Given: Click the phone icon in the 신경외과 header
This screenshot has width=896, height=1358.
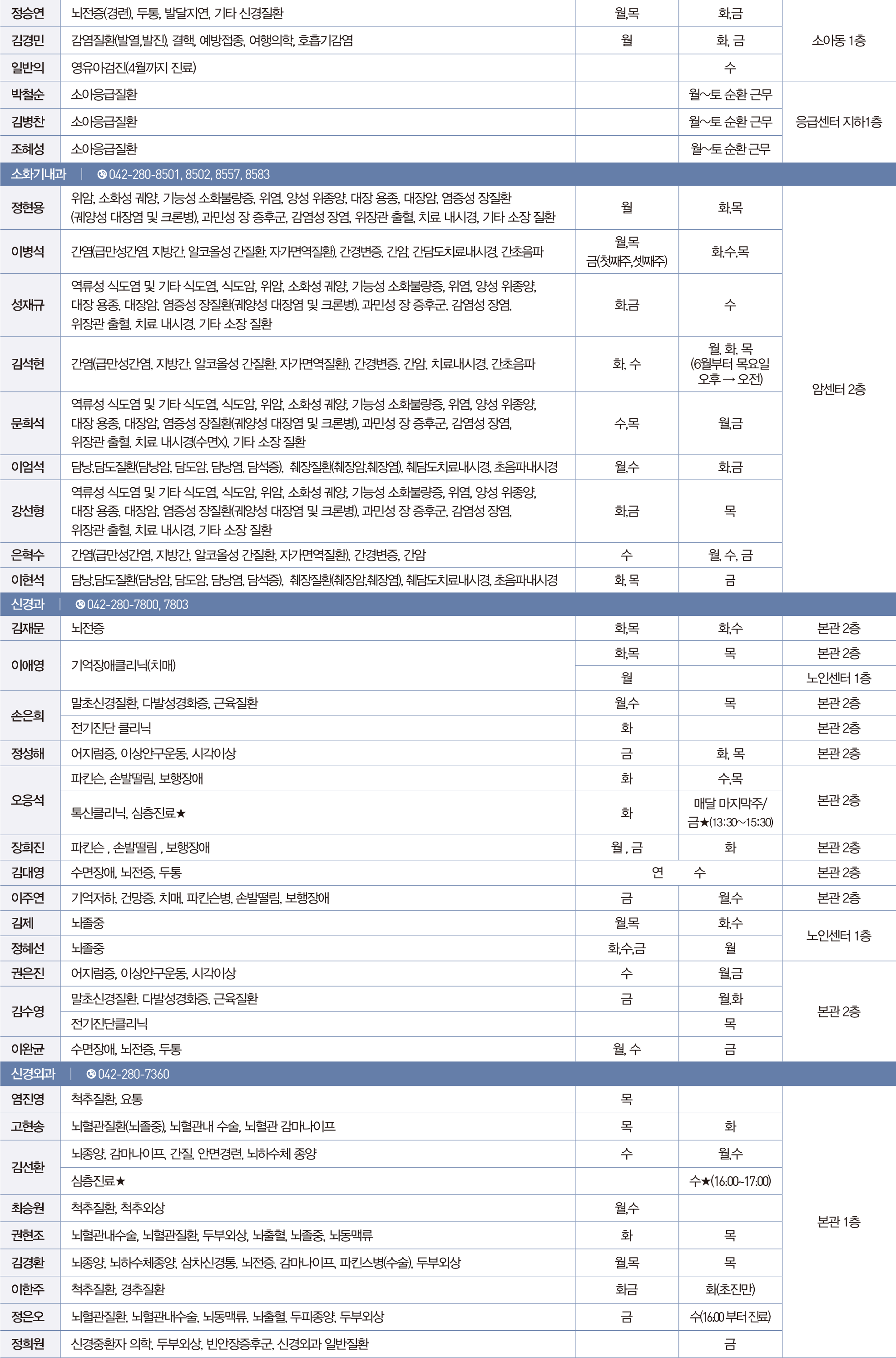Looking at the screenshot, I should pos(91,1074).
